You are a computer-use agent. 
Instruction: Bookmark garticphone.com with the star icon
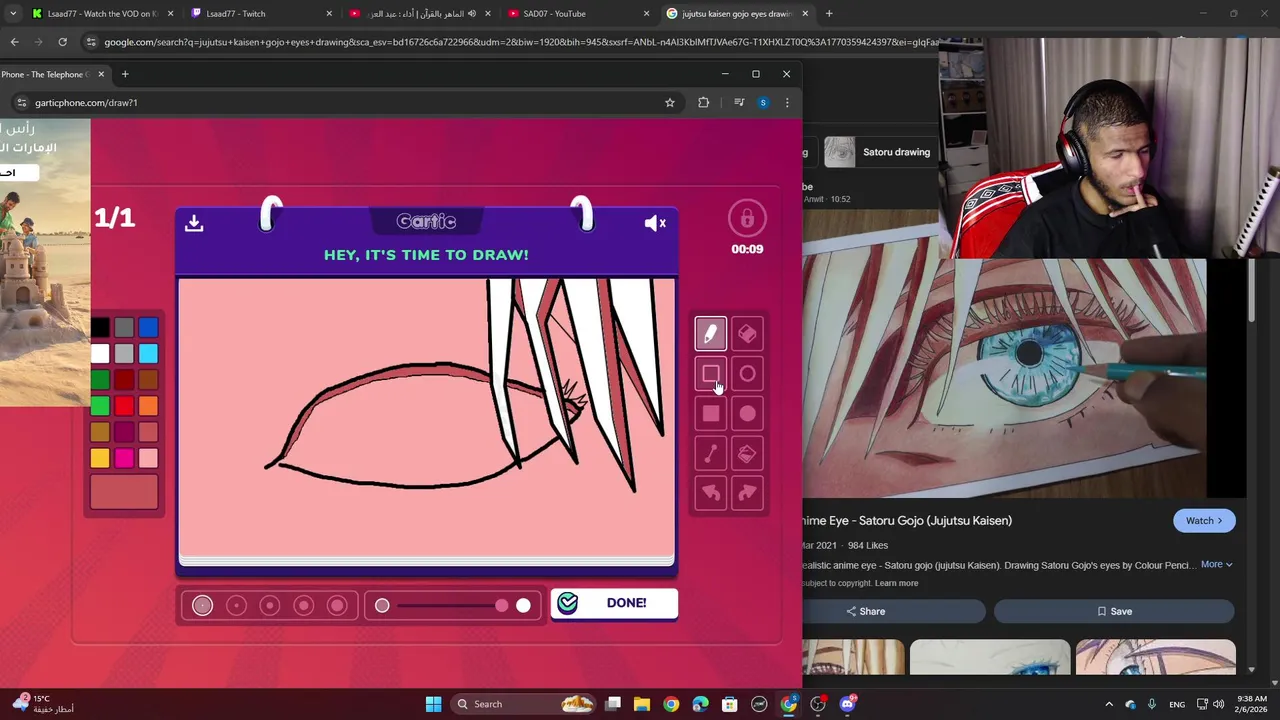[670, 102]
